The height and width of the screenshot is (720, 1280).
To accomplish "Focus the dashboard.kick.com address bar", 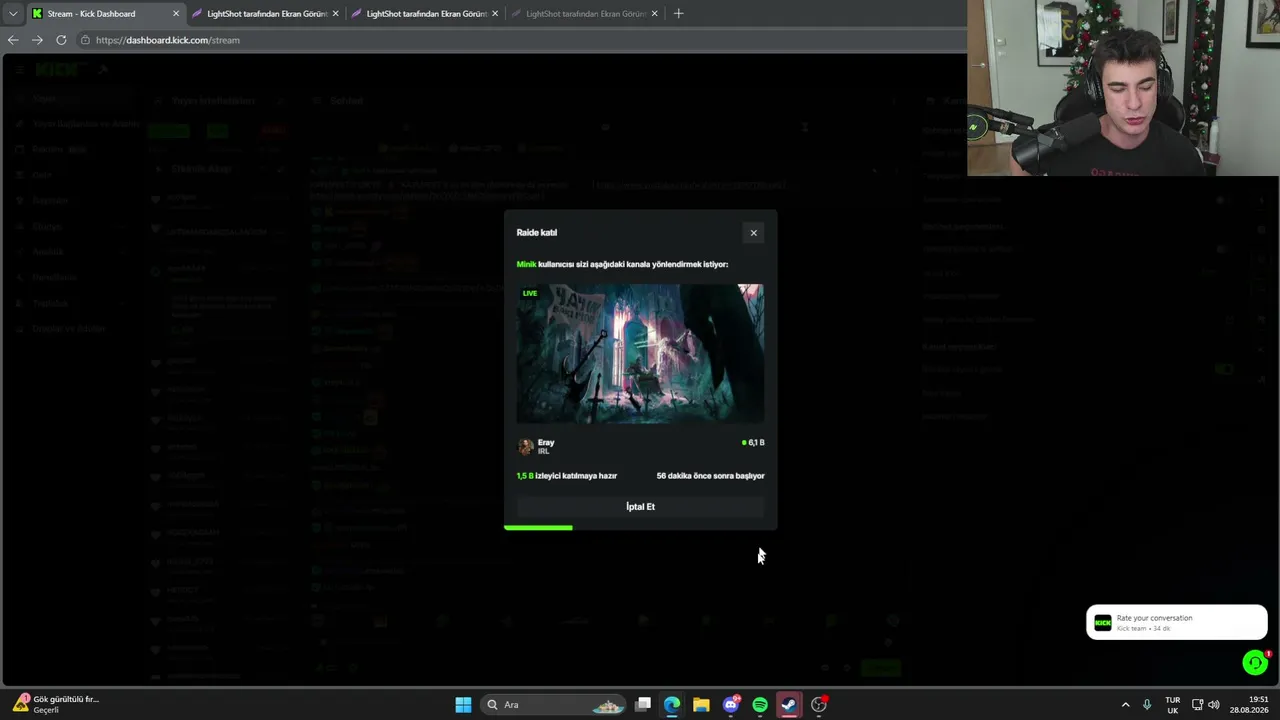I will pyautogui.click(x=520, y=40).
